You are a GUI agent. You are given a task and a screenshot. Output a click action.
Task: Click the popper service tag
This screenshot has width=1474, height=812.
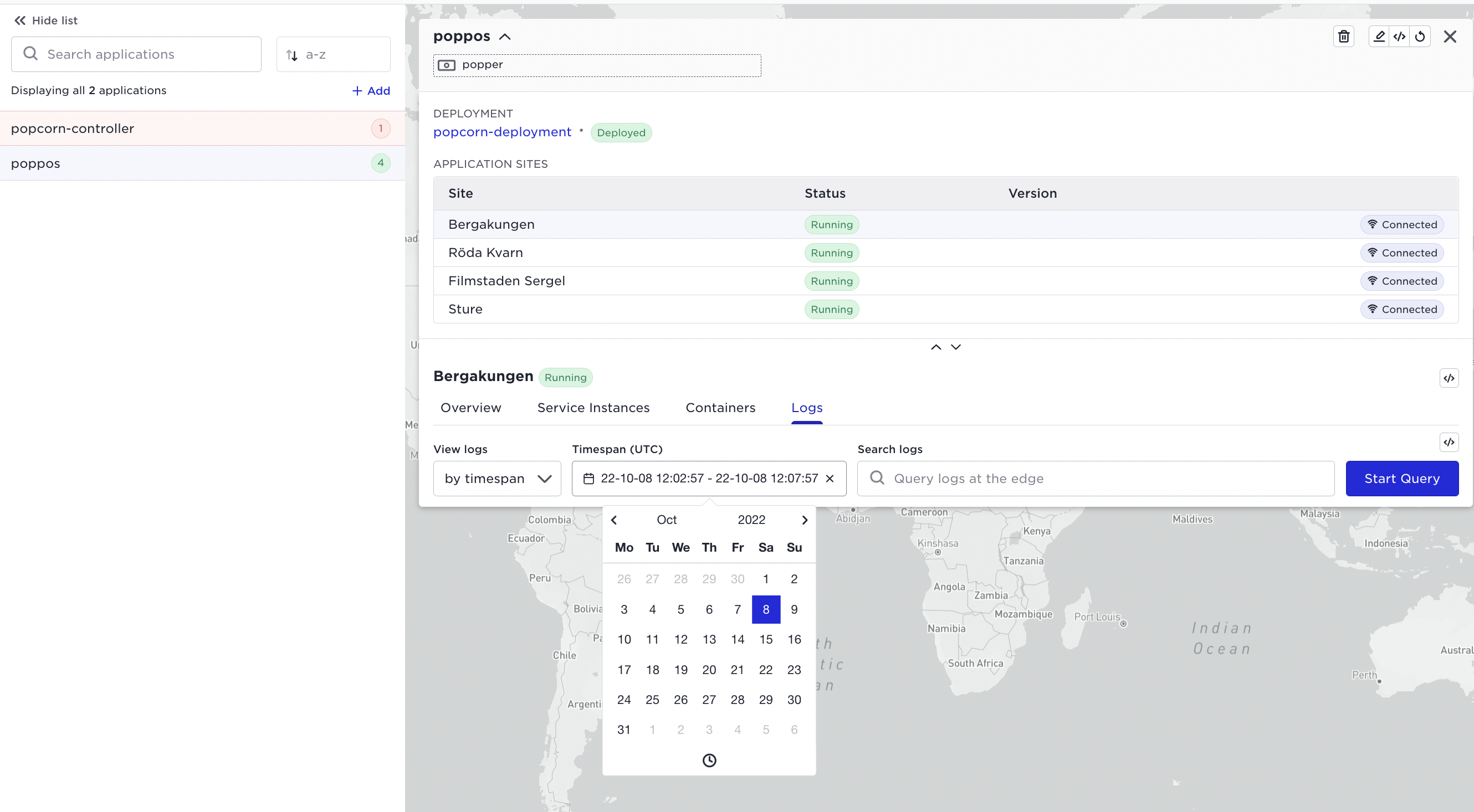click(597, 65)
